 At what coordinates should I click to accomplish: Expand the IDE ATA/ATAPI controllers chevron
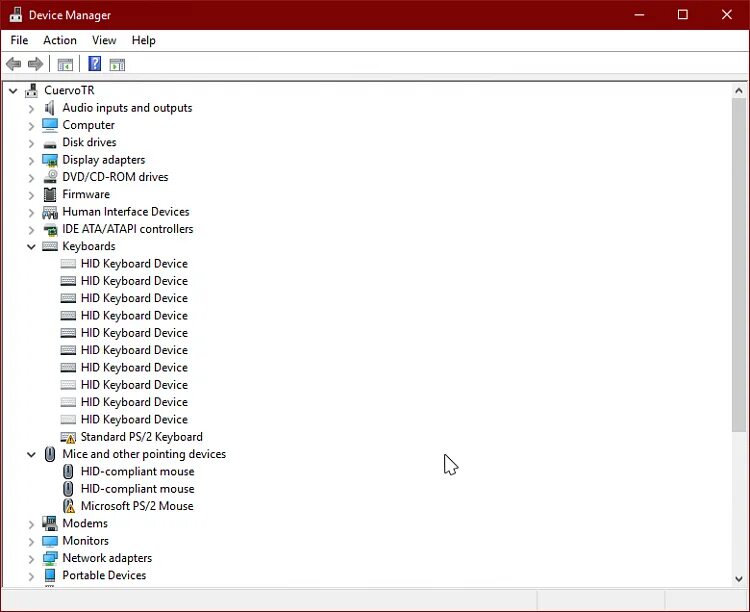pyautogui.click(x=31, y=230)
